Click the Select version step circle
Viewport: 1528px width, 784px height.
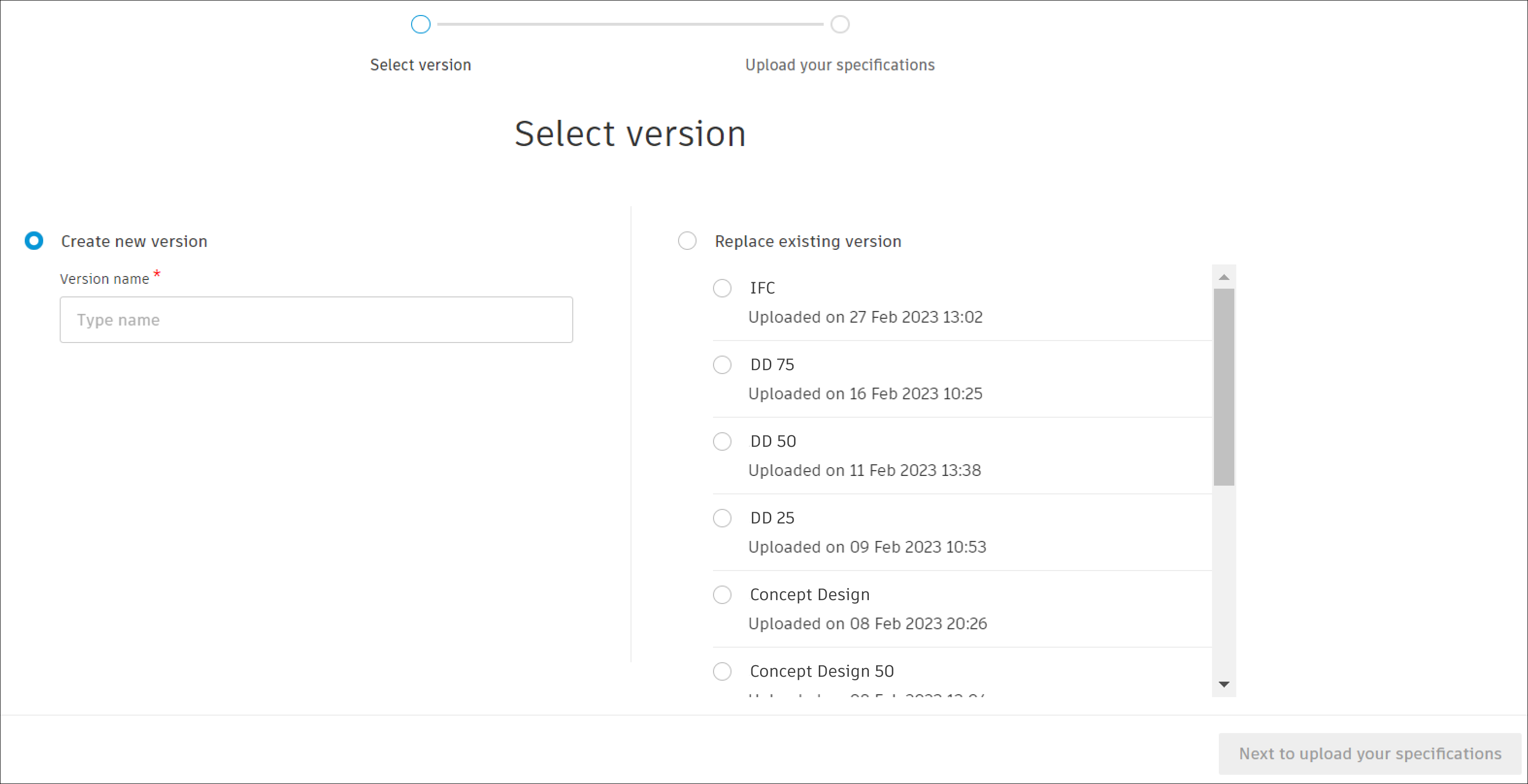coord(420,24)
